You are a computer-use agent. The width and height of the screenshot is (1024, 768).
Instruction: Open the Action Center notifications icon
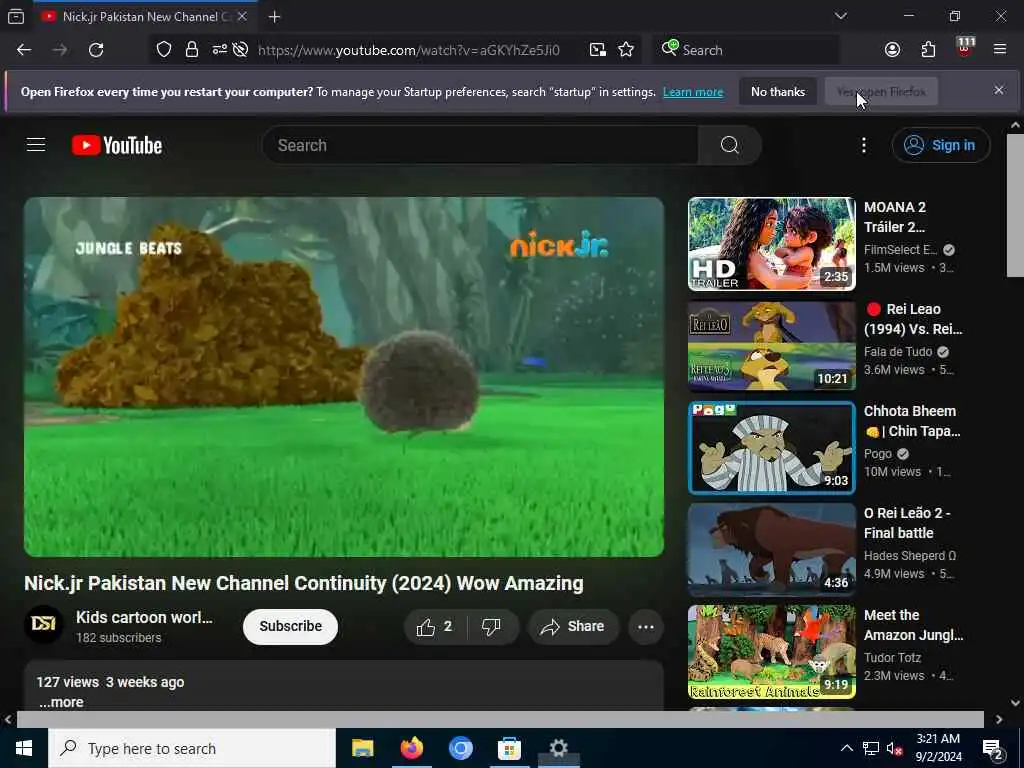coord(993,750)
